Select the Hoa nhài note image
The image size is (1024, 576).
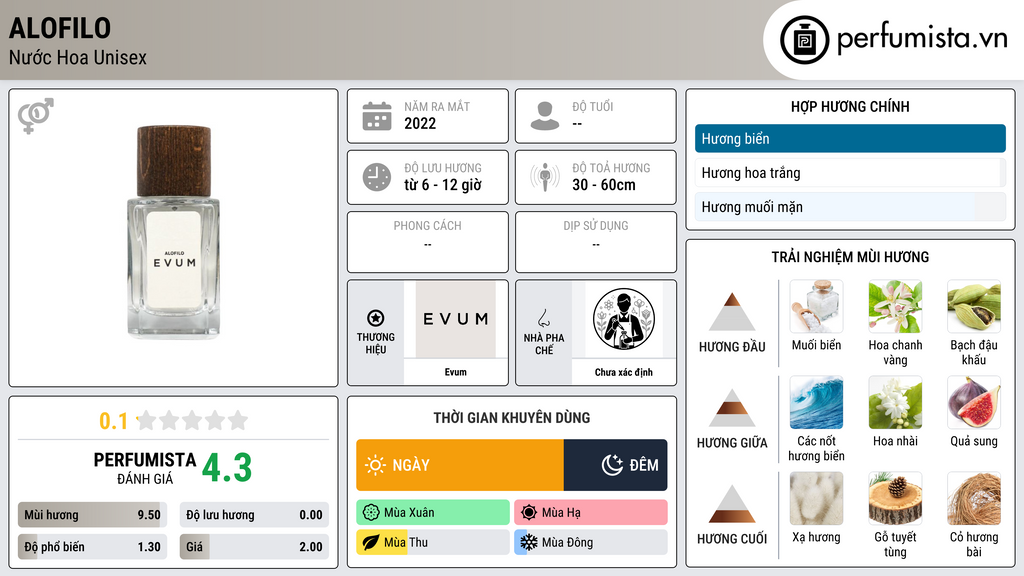pos(895,402)
